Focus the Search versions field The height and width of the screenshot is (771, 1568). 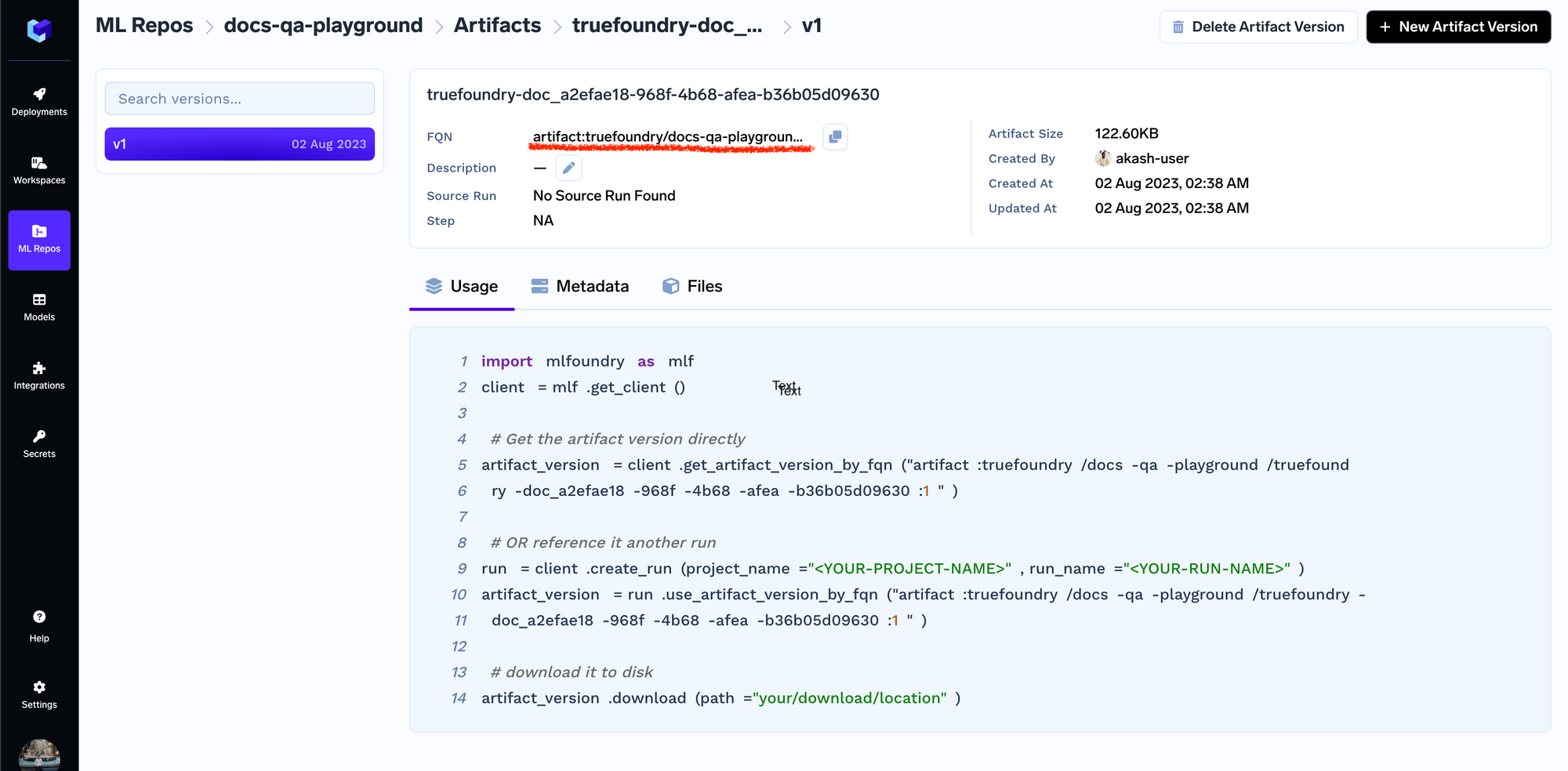click(240, 99)
